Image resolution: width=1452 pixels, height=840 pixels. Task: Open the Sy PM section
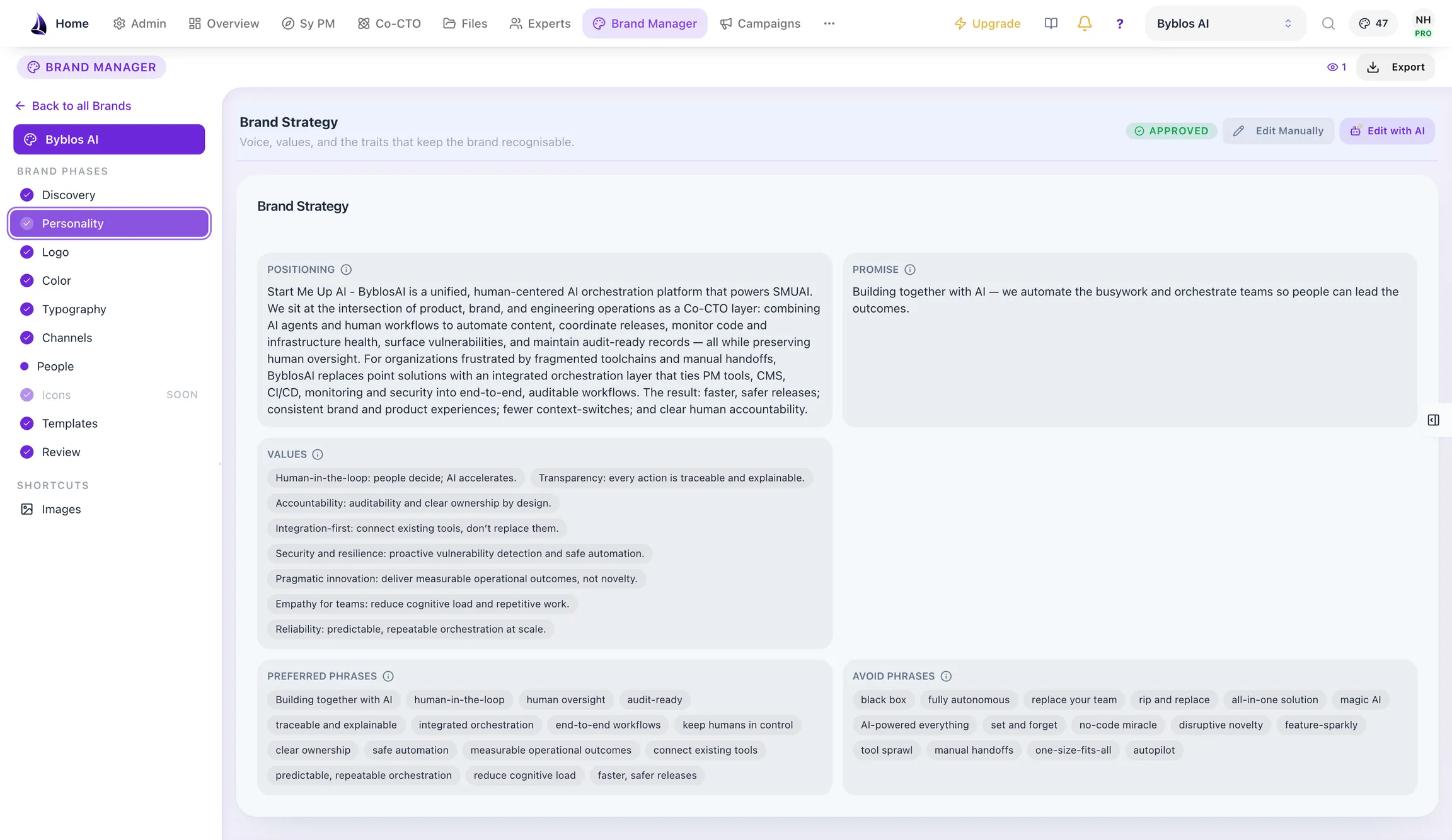[x=308, y=23]
